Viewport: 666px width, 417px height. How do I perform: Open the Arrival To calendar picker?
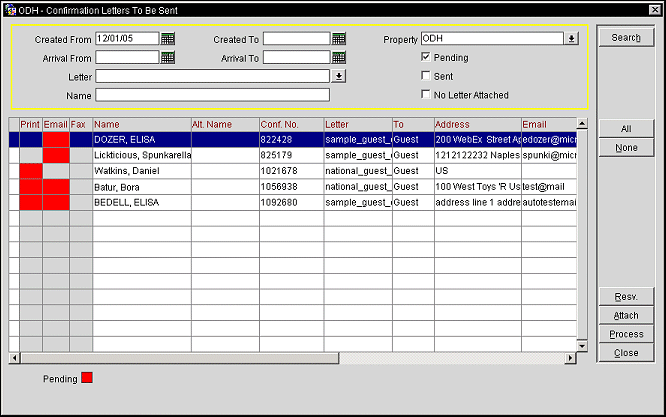pyautogui.click(x=339, y=58)
